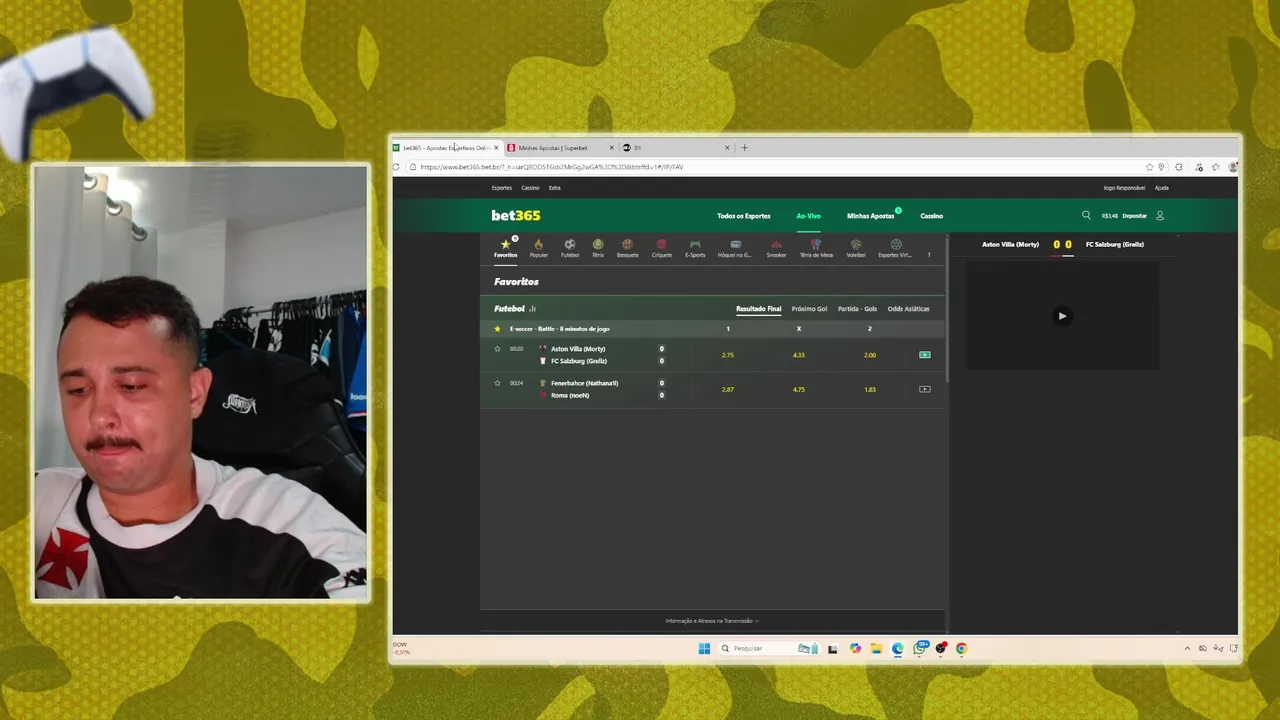
Task: Close the bet365 browser tab
Action: click(496, 148)
